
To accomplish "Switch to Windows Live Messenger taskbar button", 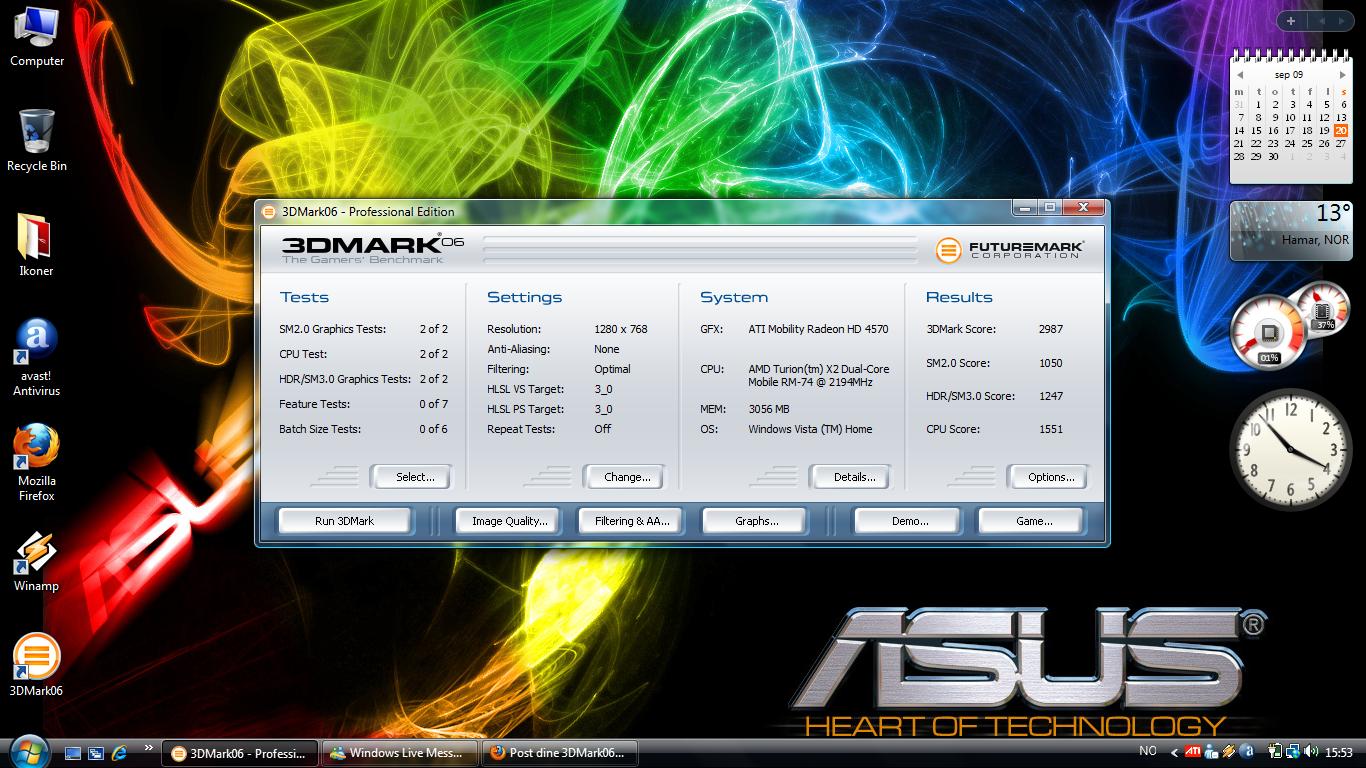I will click(399, 753).
